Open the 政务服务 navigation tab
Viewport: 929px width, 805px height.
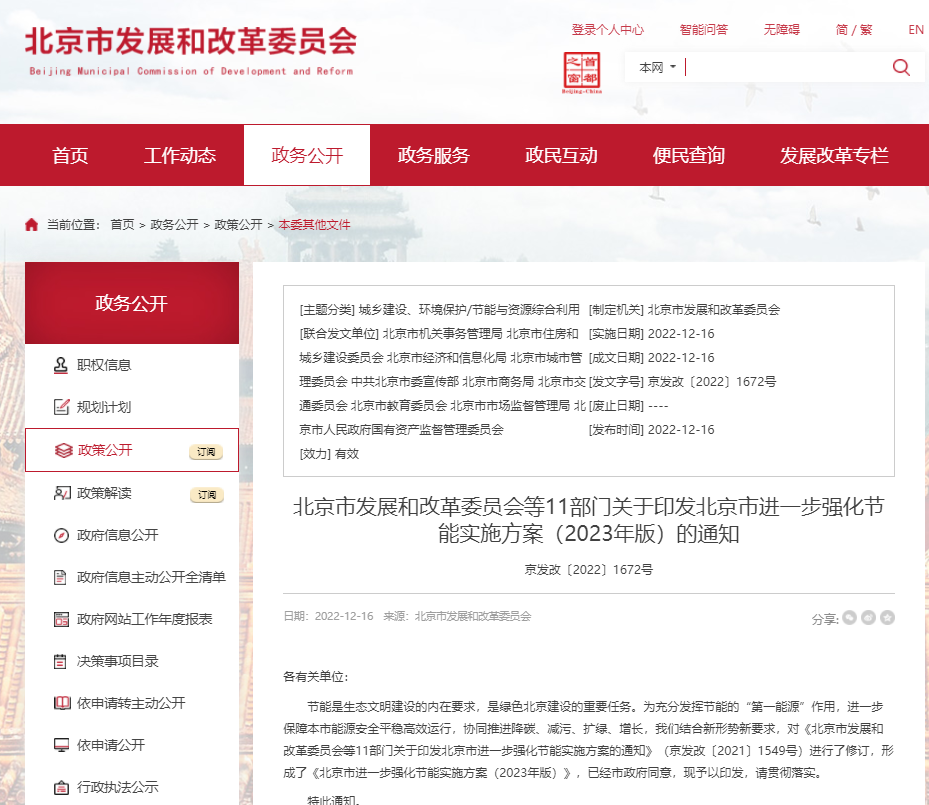tap(434, 155)
